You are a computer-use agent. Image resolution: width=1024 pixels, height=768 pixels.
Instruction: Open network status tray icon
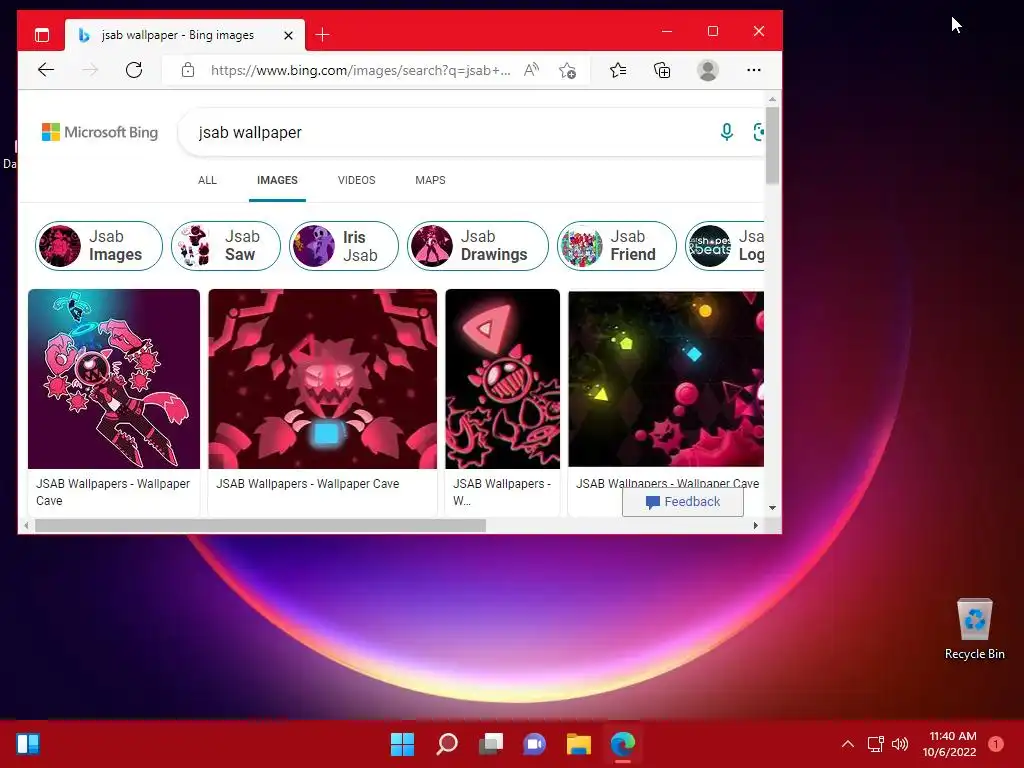875,744
